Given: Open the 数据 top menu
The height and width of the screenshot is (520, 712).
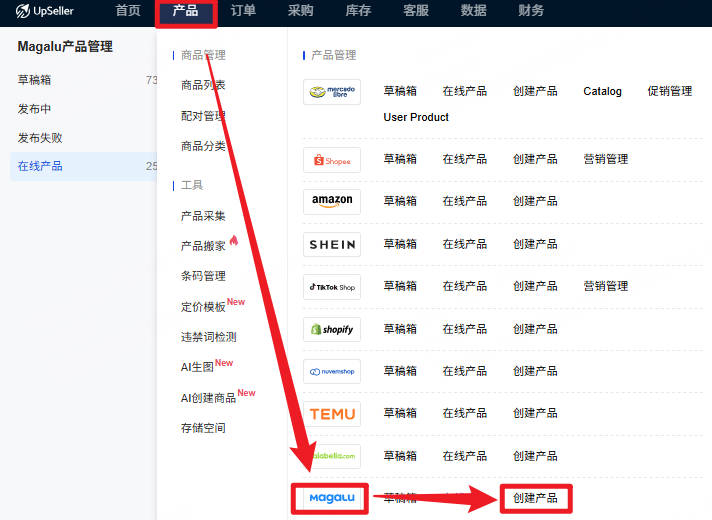Looking at the screenshot, I should click(474, 10).
